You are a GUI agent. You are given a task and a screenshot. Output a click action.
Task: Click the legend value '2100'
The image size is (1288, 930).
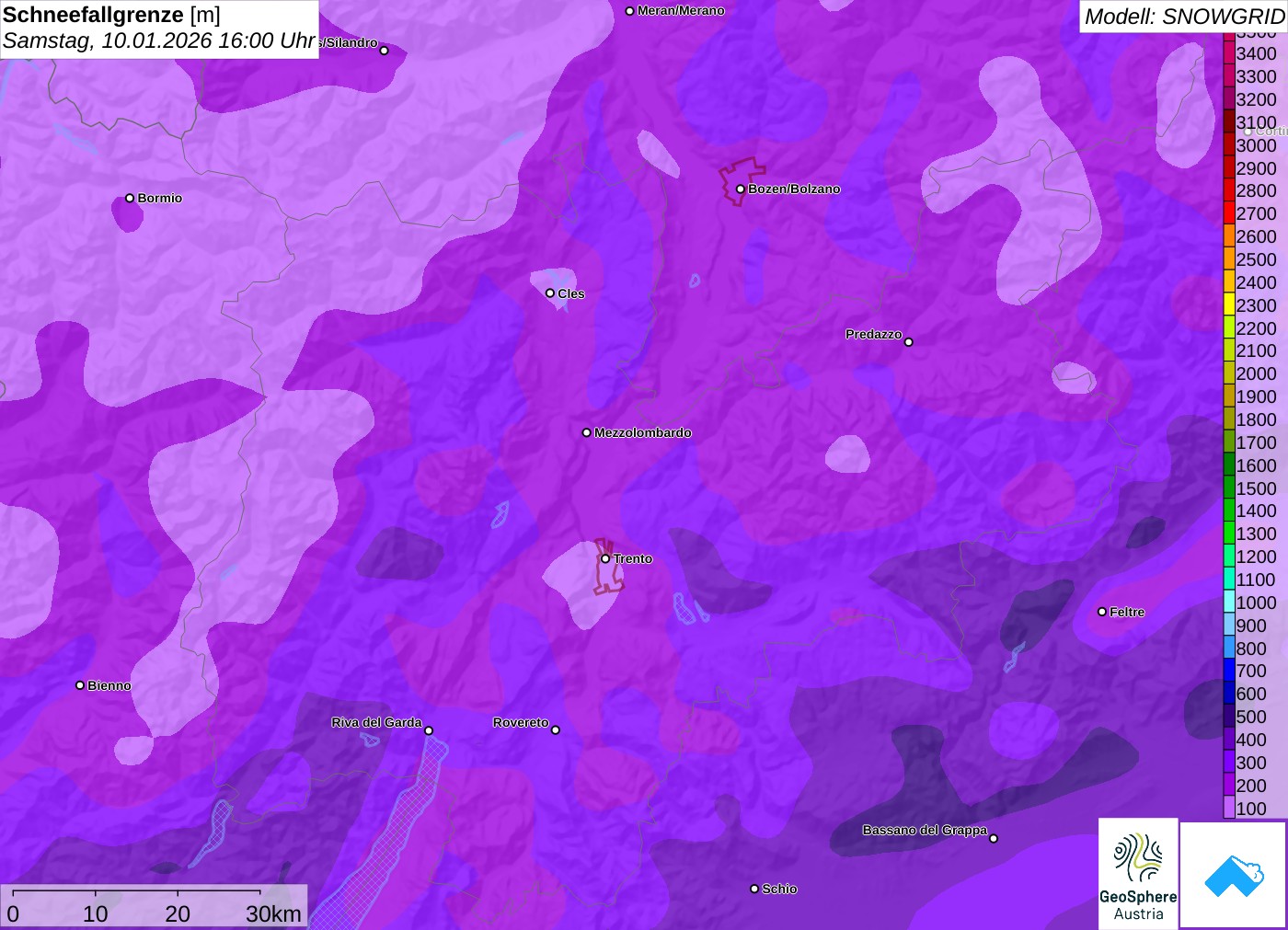(1256, 350)
